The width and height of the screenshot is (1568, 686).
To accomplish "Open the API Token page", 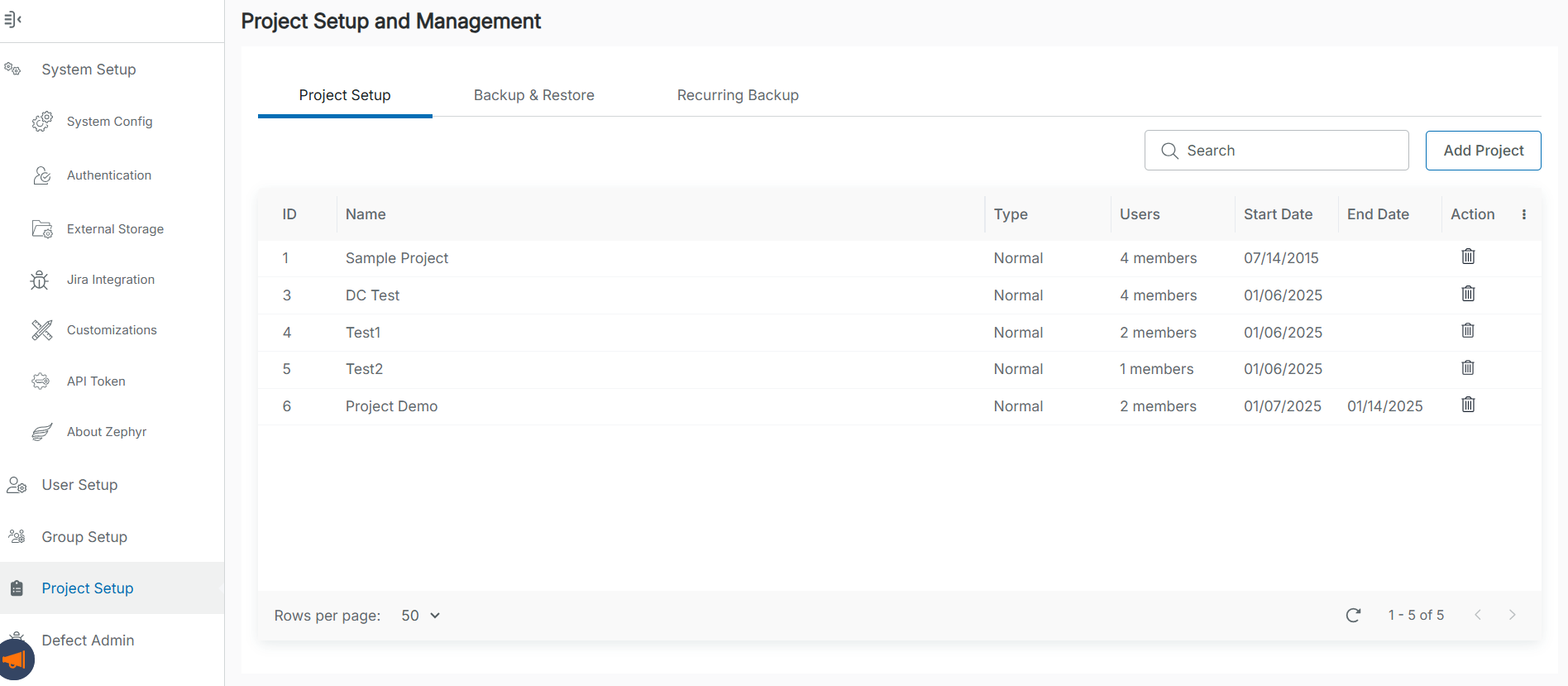I will pos(96,381).
